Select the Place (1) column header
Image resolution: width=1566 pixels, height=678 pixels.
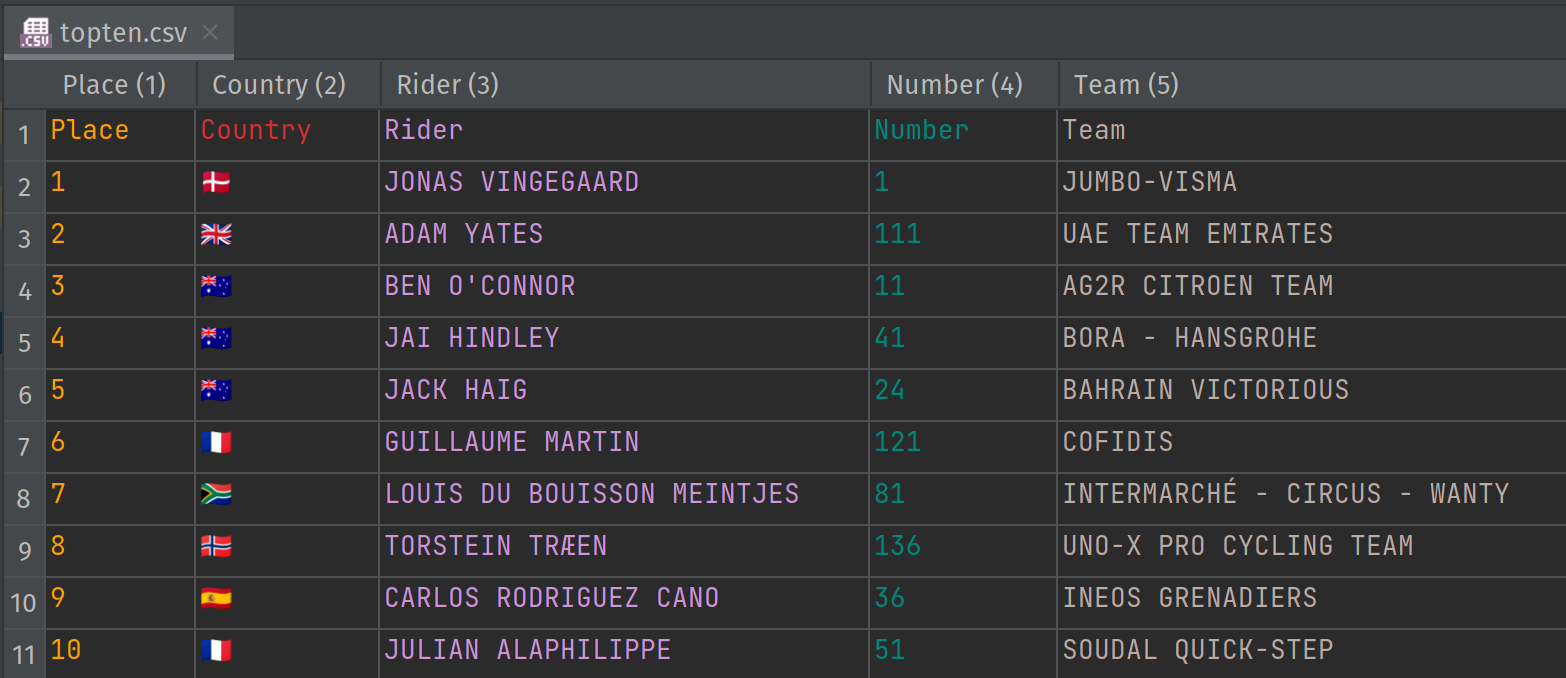point(114,85)
